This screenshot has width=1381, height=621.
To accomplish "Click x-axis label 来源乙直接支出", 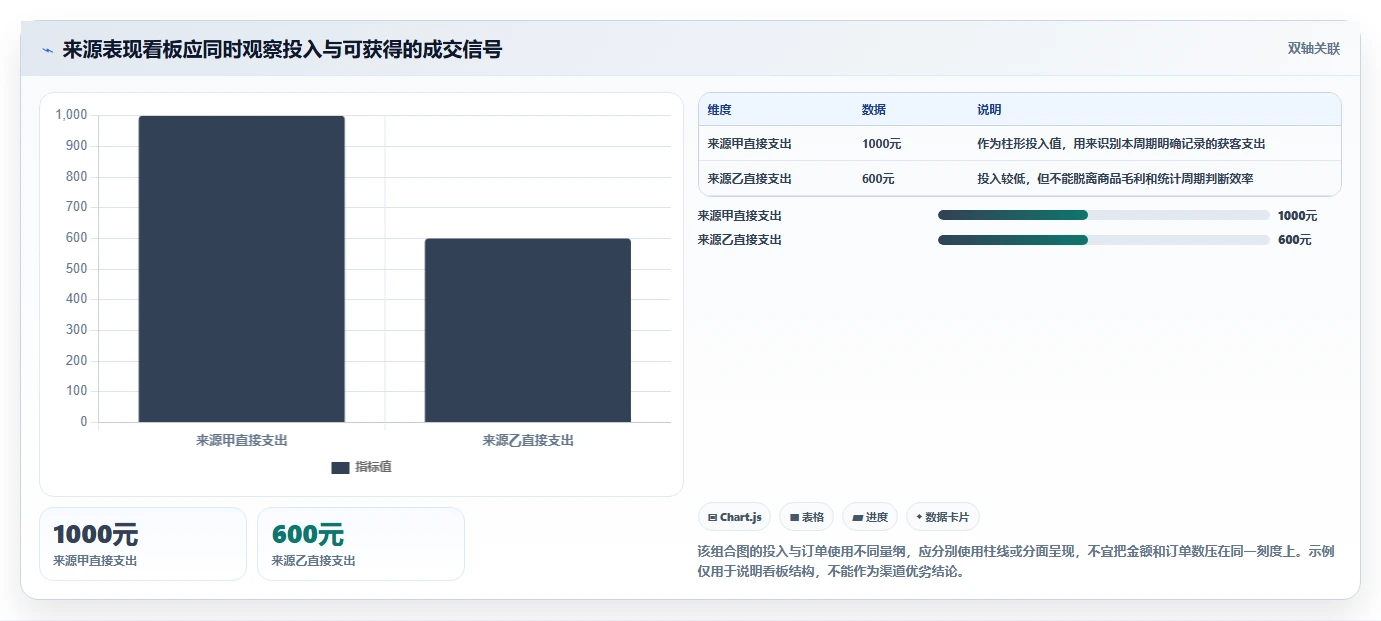I will pyautogui.click(x=528, y=440).
